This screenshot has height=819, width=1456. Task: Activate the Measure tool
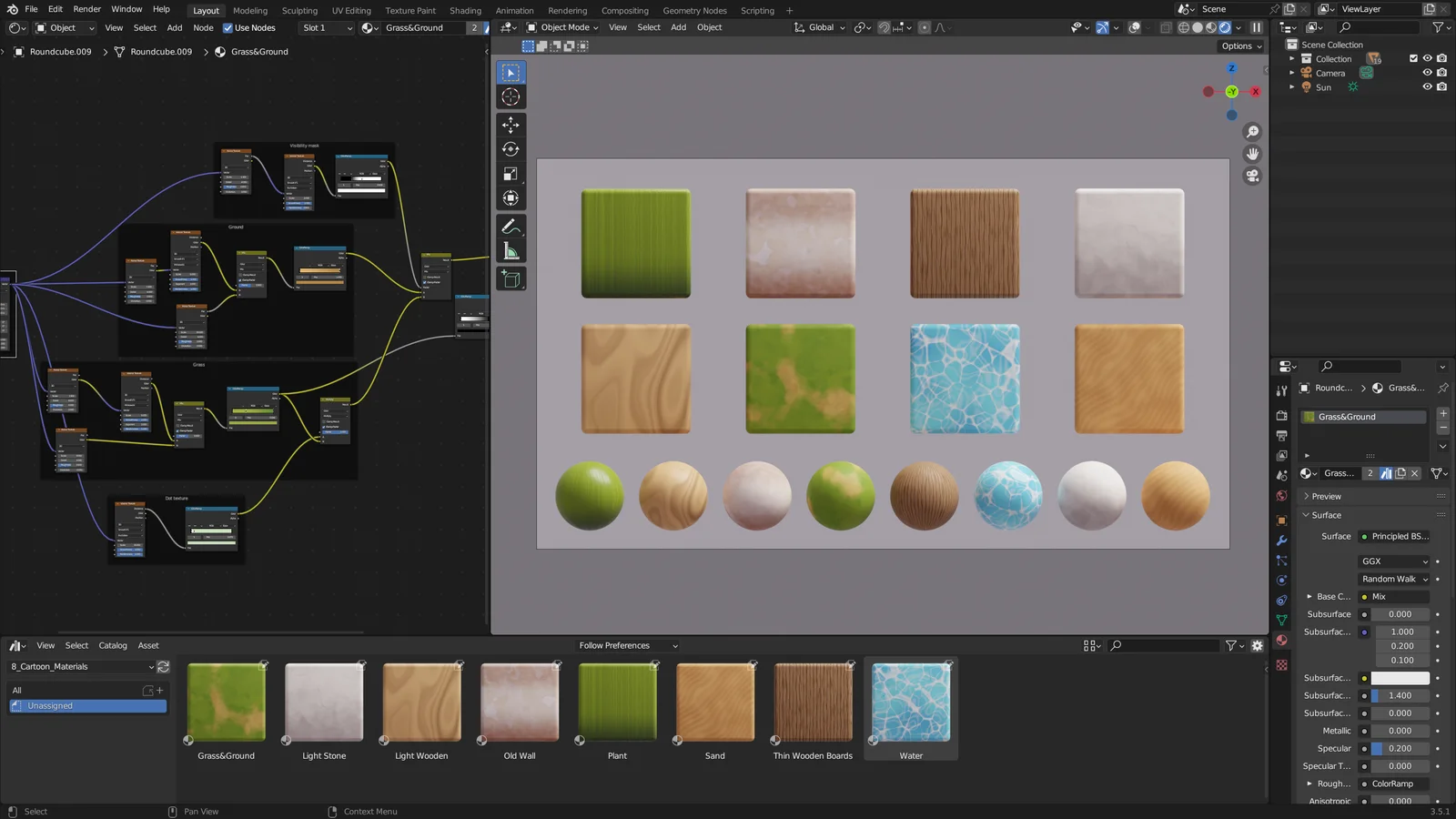click(x=511, y=252)
